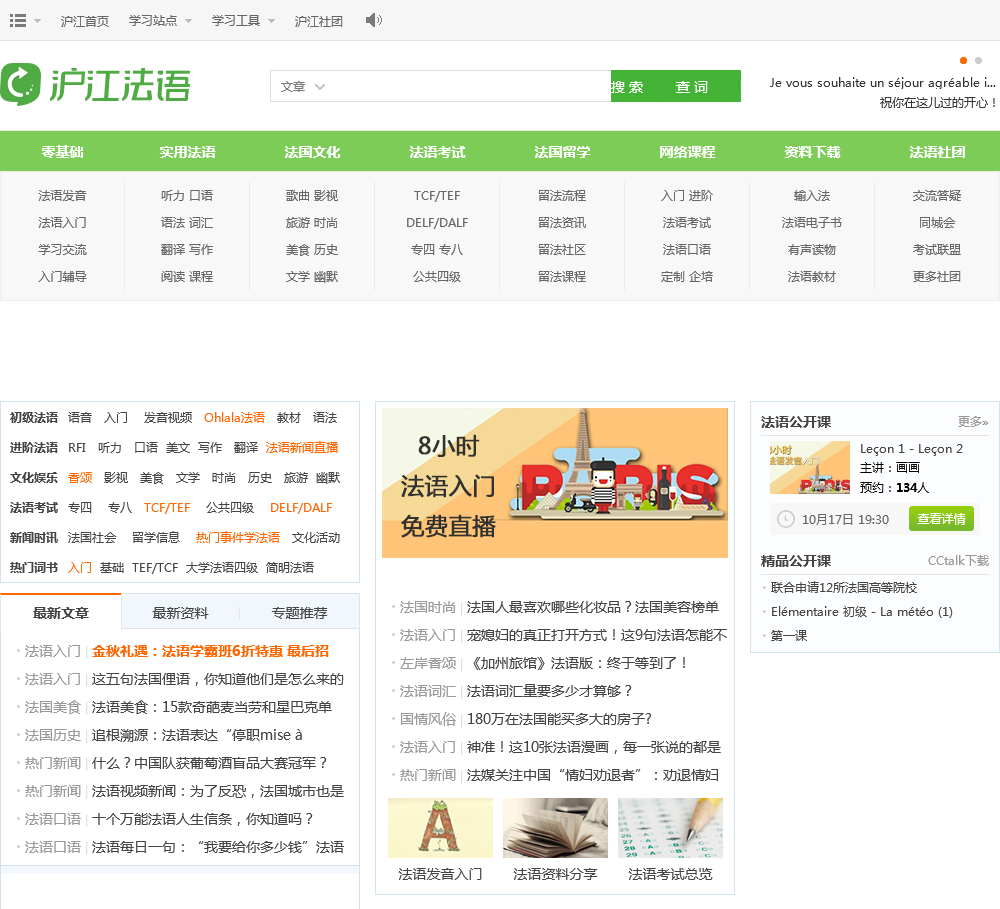Open the 法语资料分享 book thumbnail
Image resolution: width=1000 pixels, height=909 pixels.
(x=555, y=827)
